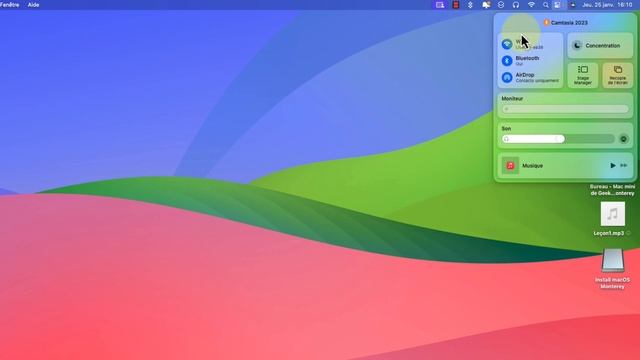
Task: Open Spotlight search magnifier icon
Action: coord(546,5)
